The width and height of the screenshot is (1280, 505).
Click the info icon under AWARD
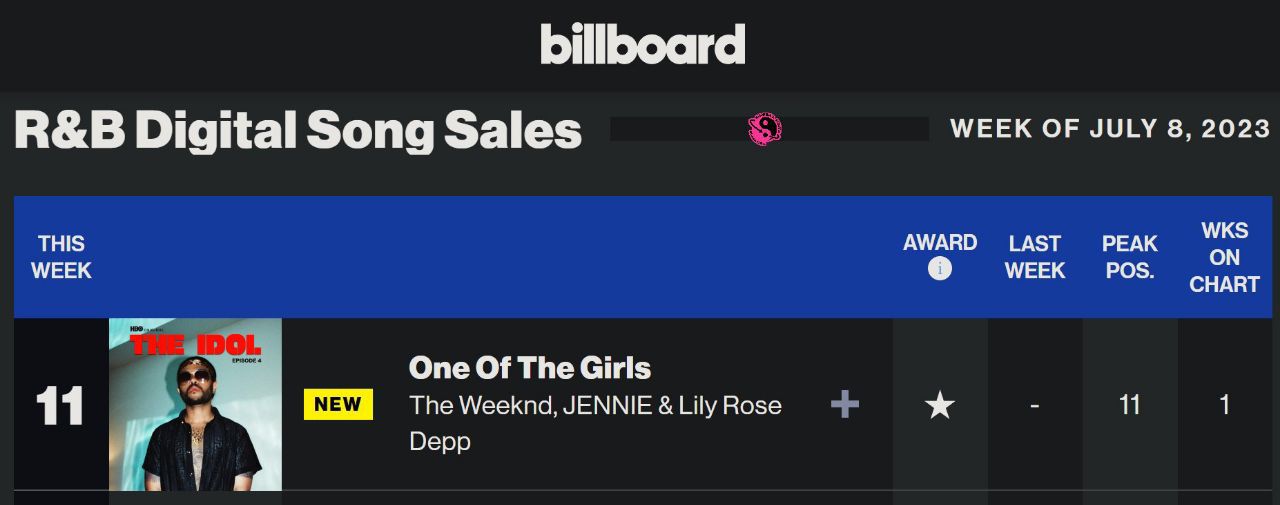click(939, 268)
